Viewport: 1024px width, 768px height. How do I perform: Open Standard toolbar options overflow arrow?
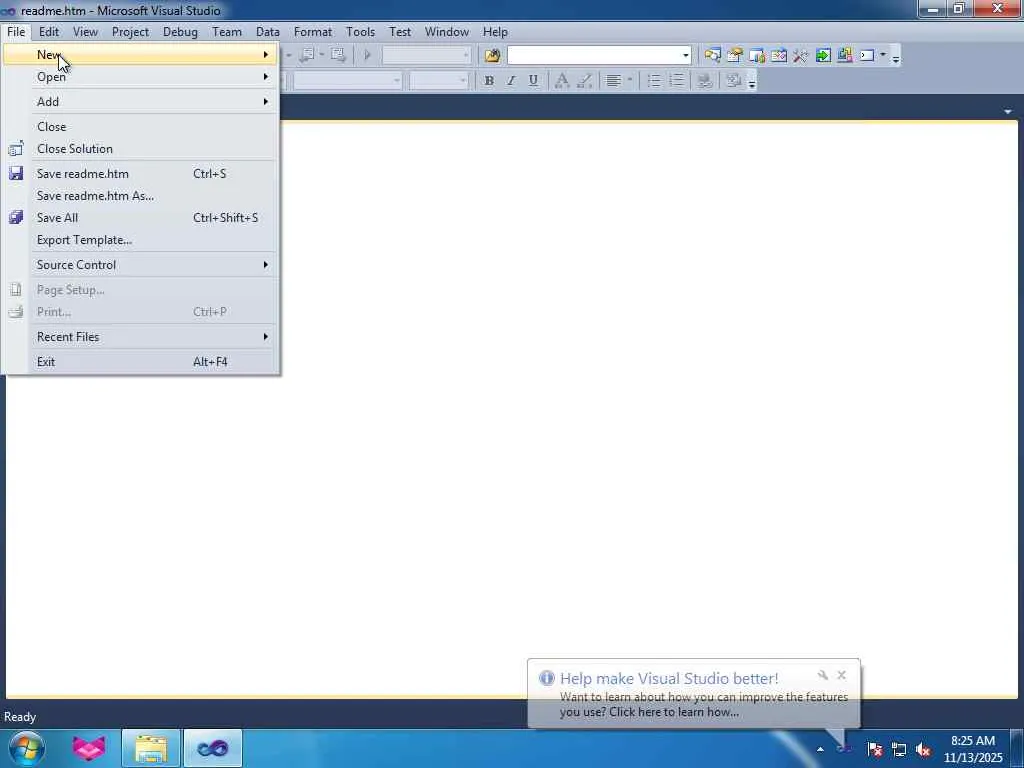point(896,59)
